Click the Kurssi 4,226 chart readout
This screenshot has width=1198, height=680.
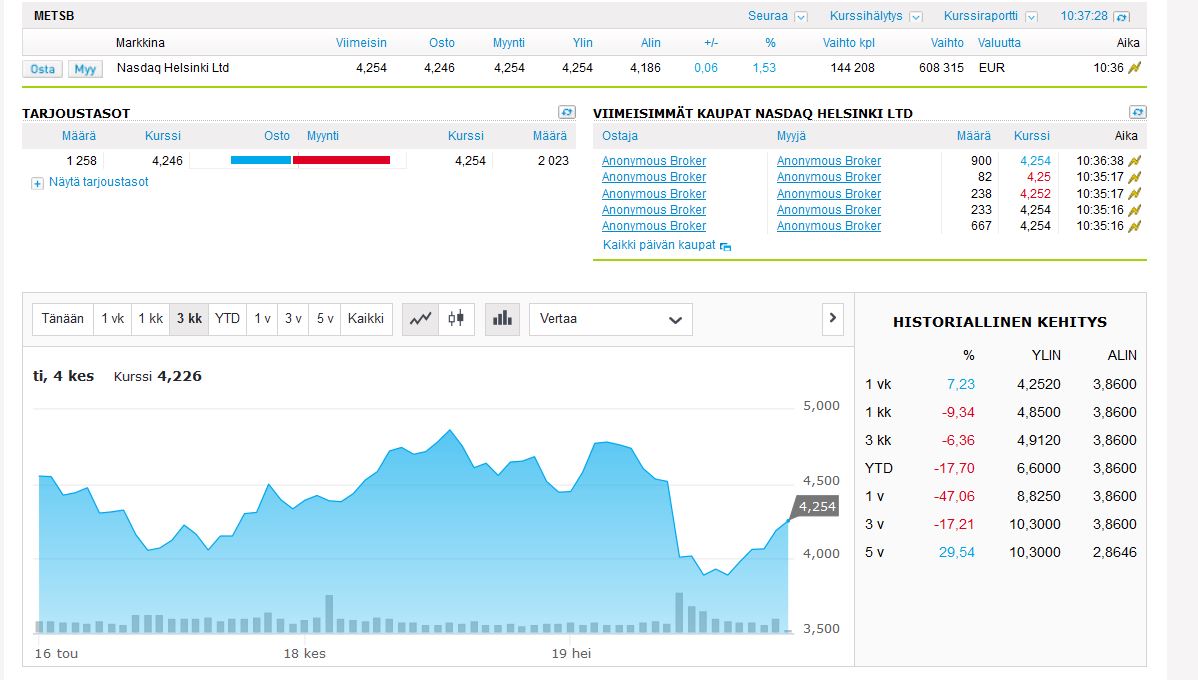click(157, 377)
